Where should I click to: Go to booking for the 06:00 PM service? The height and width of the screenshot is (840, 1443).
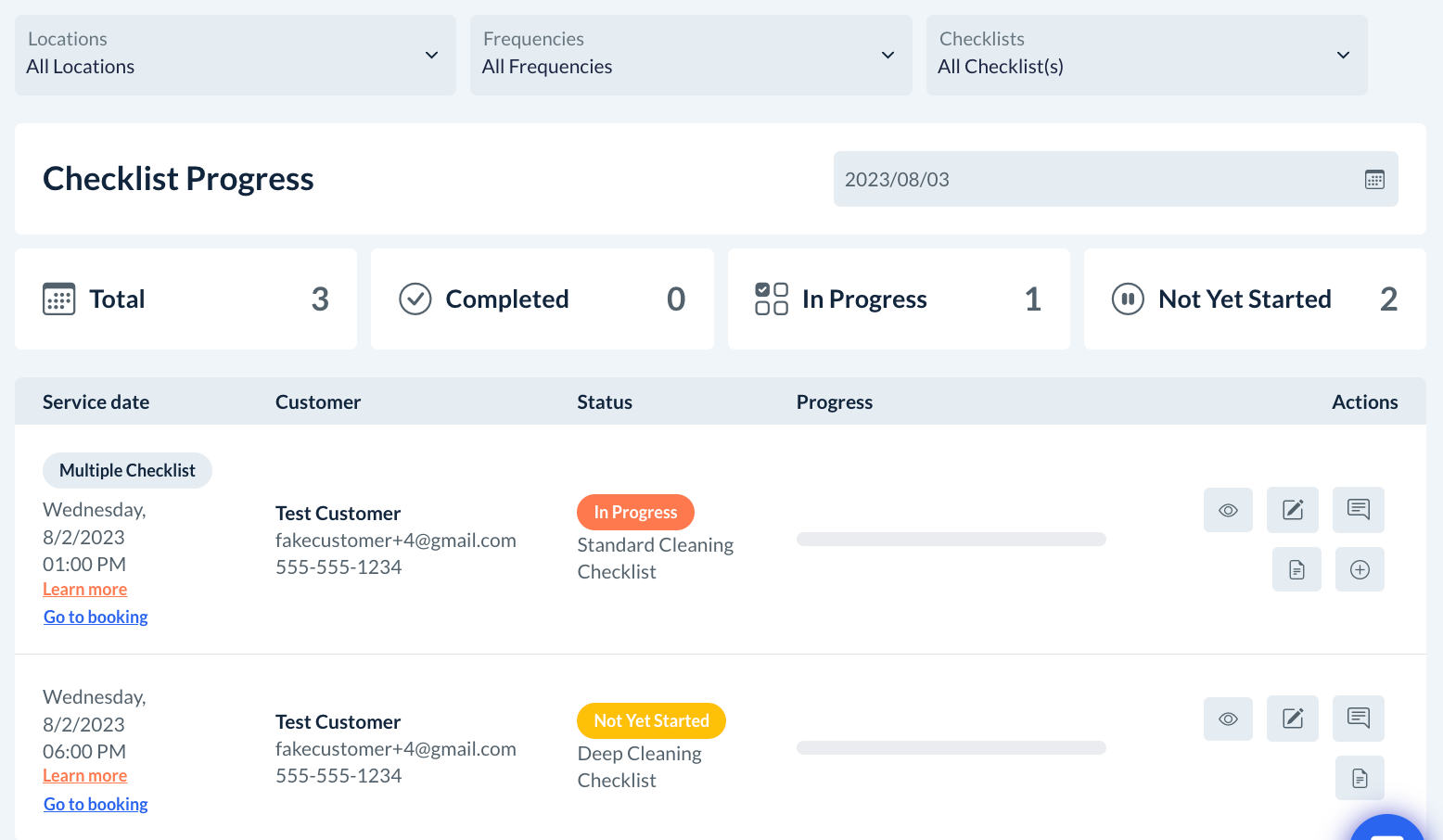coord(96,805)
